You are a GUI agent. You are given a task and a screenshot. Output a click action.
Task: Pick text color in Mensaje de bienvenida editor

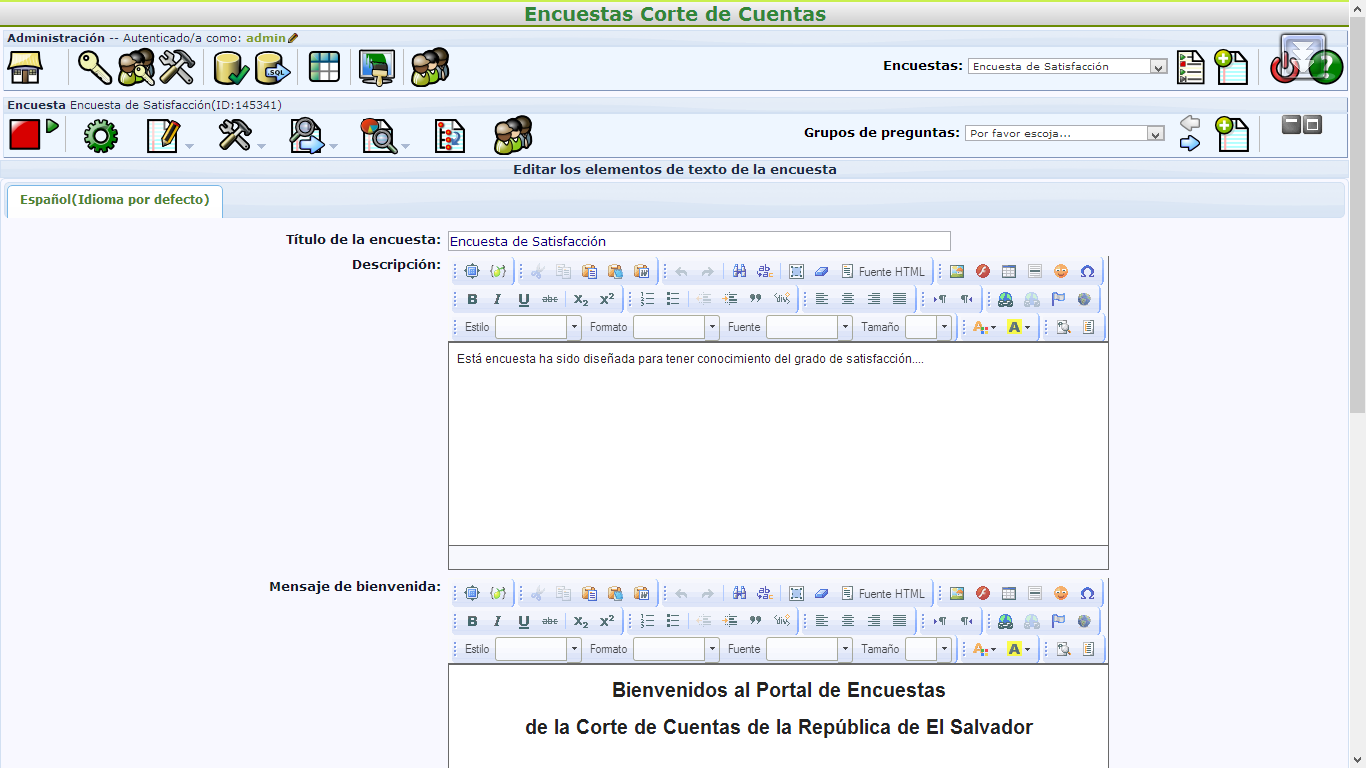(984, 649)
